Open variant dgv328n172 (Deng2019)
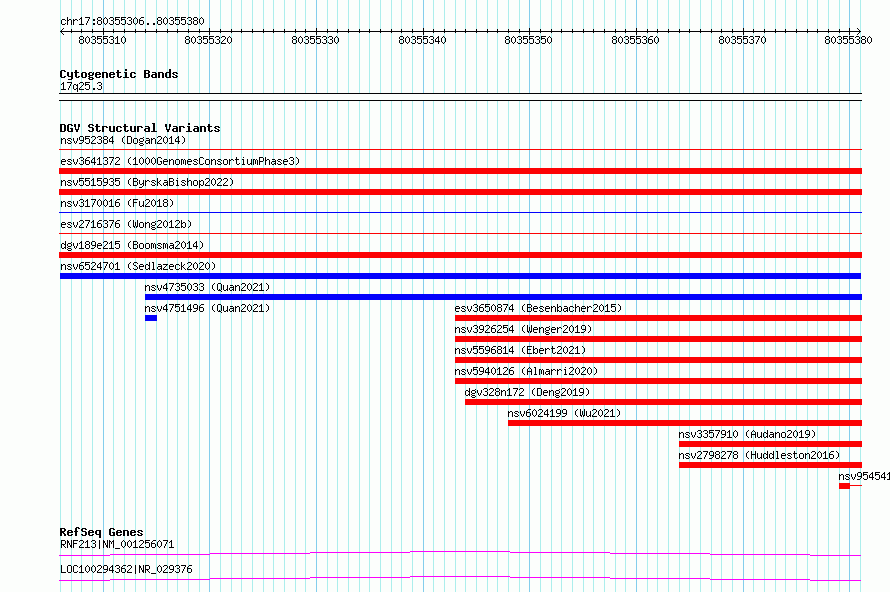Viewport: 890px width, 592px height. pos(527,392)
